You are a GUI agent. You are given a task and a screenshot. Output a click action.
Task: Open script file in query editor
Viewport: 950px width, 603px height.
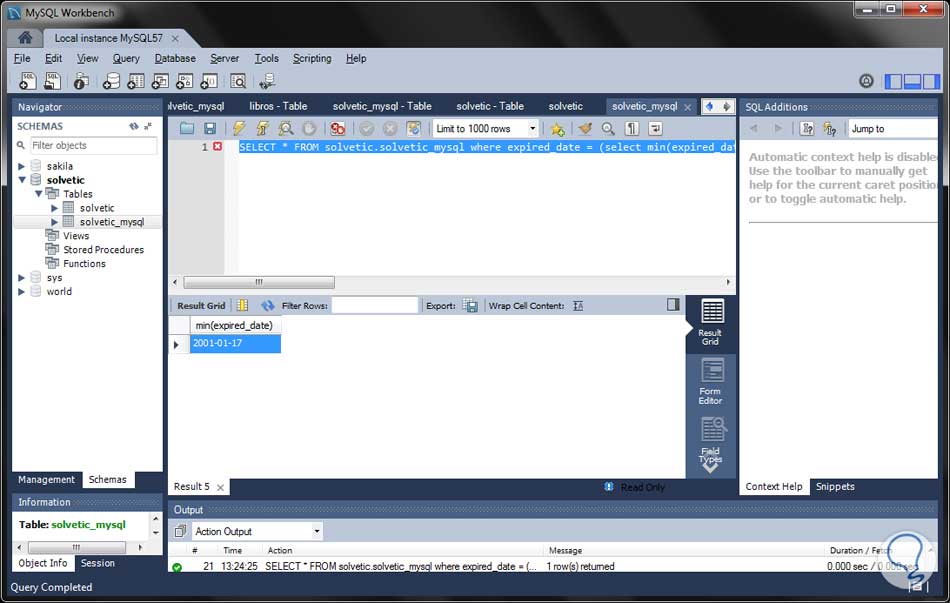(x=187, y=128)
